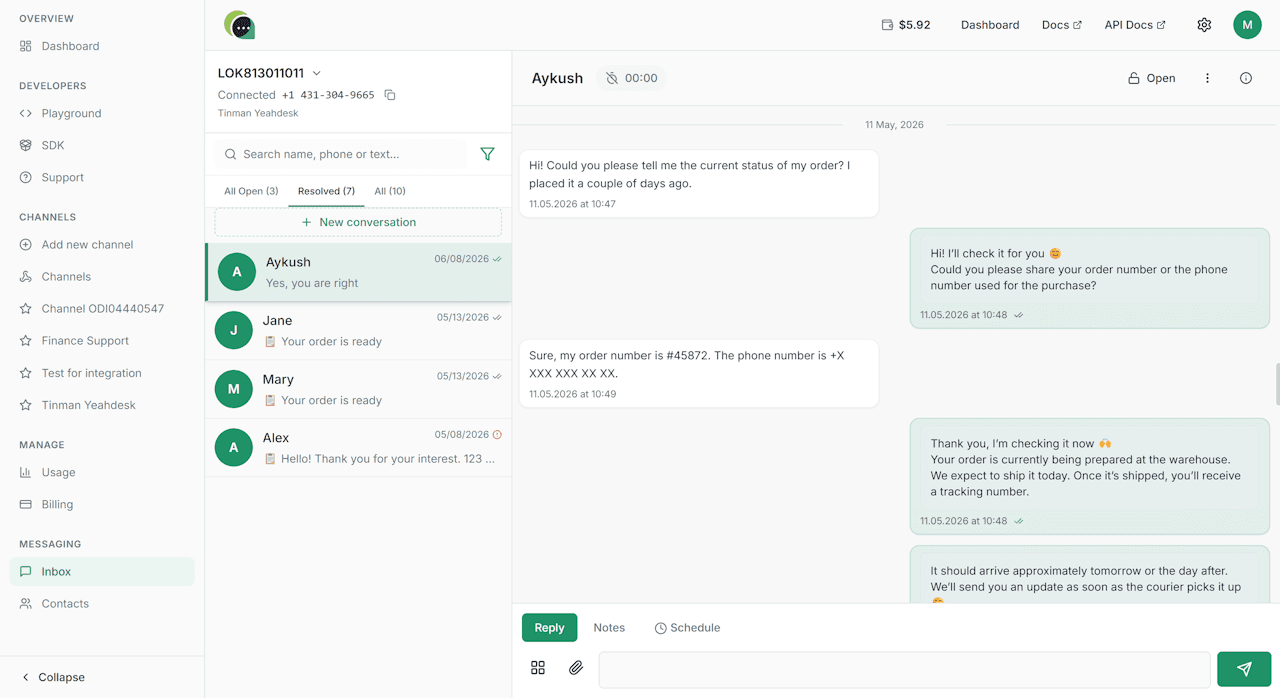Open Channels in sidebar

pos(102,276)
